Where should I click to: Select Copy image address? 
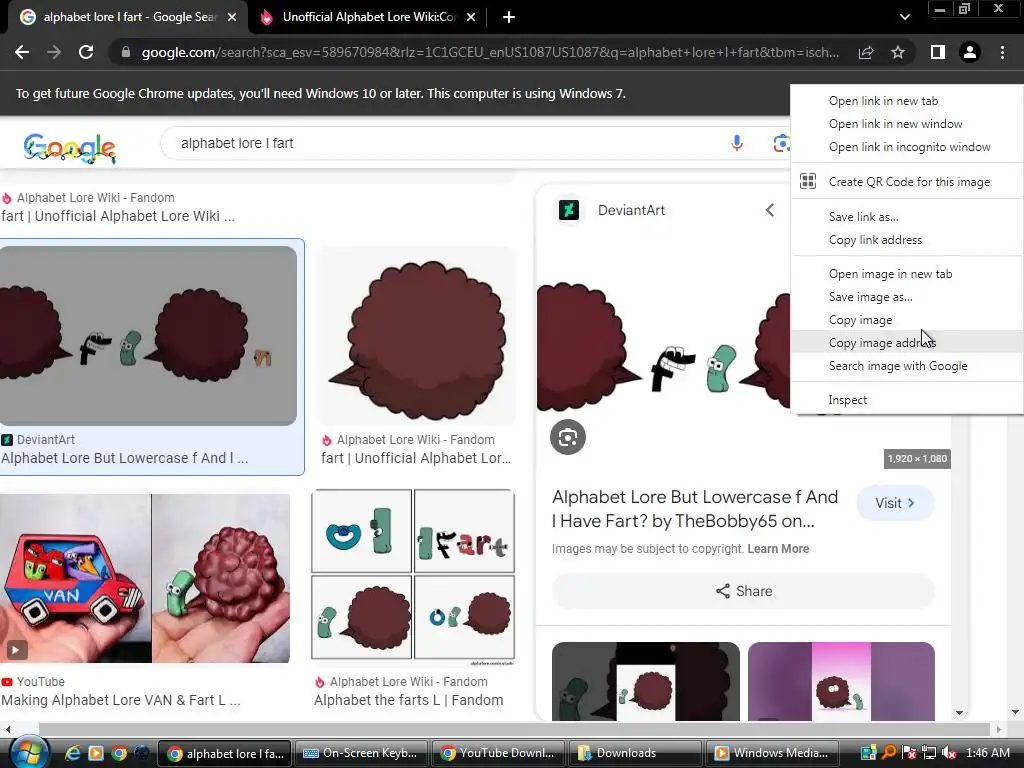(x=907, y=342)
